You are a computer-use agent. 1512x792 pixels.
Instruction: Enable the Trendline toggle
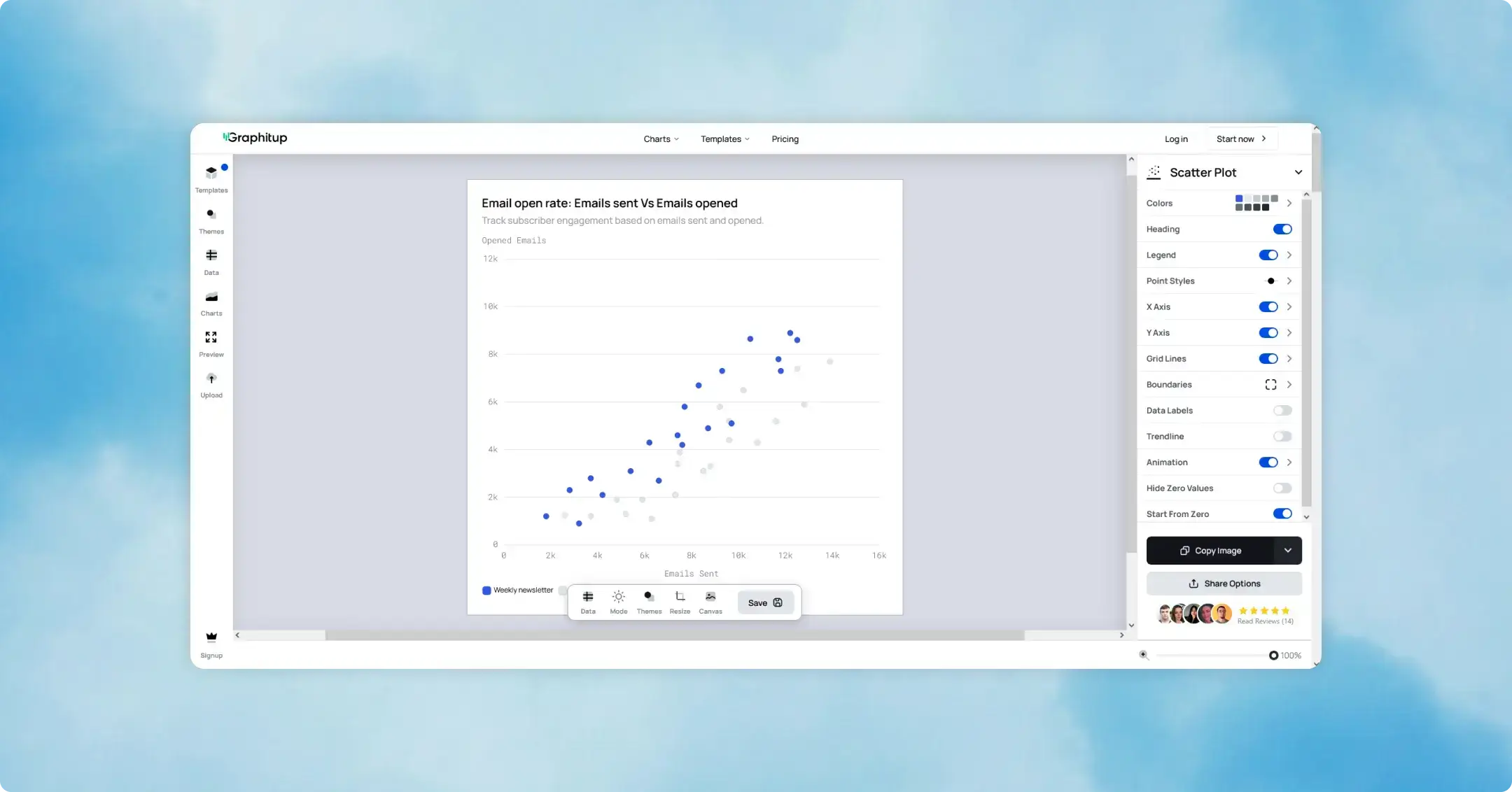(x=1282, y=437)
